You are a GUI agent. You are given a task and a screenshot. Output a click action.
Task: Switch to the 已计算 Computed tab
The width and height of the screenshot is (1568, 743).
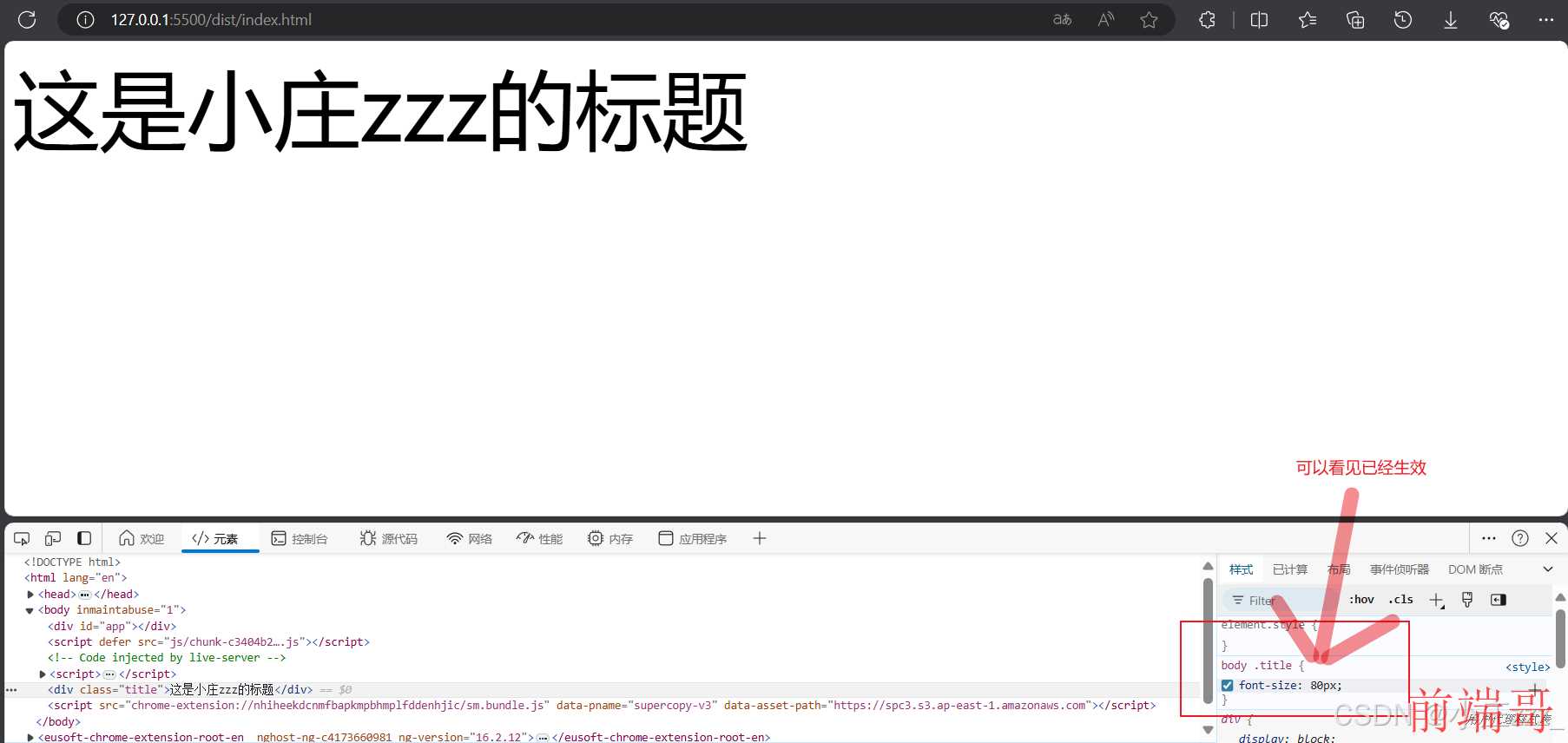pos(1290,569)
